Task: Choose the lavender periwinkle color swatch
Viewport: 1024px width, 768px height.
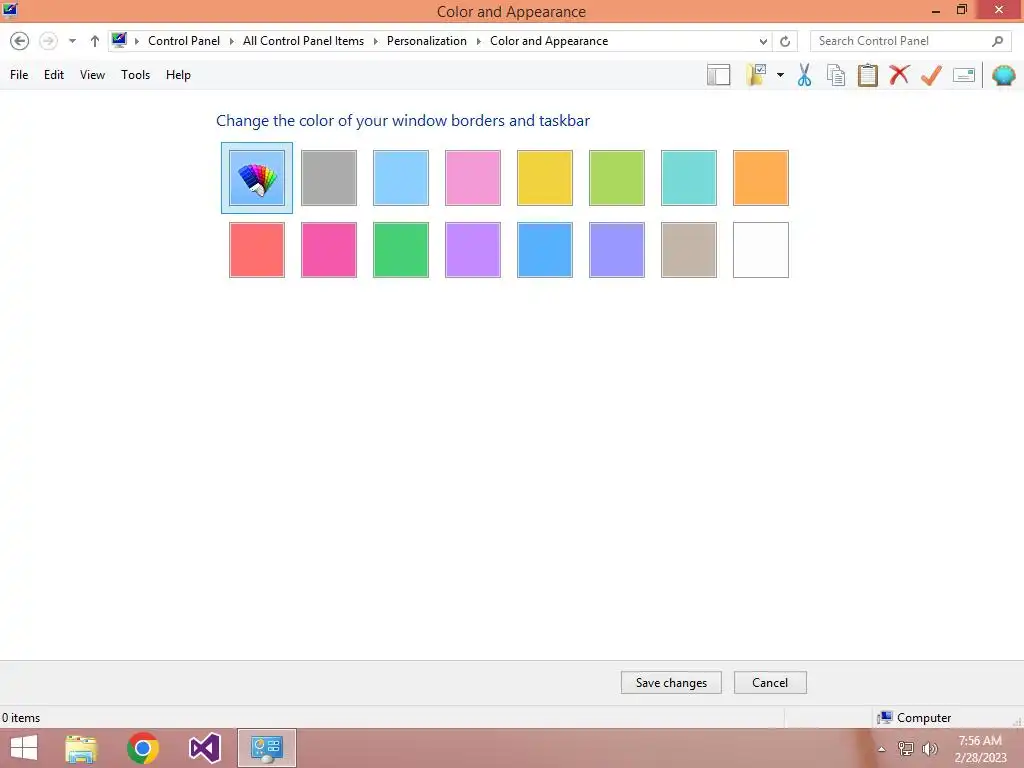Action: point(616,250)
